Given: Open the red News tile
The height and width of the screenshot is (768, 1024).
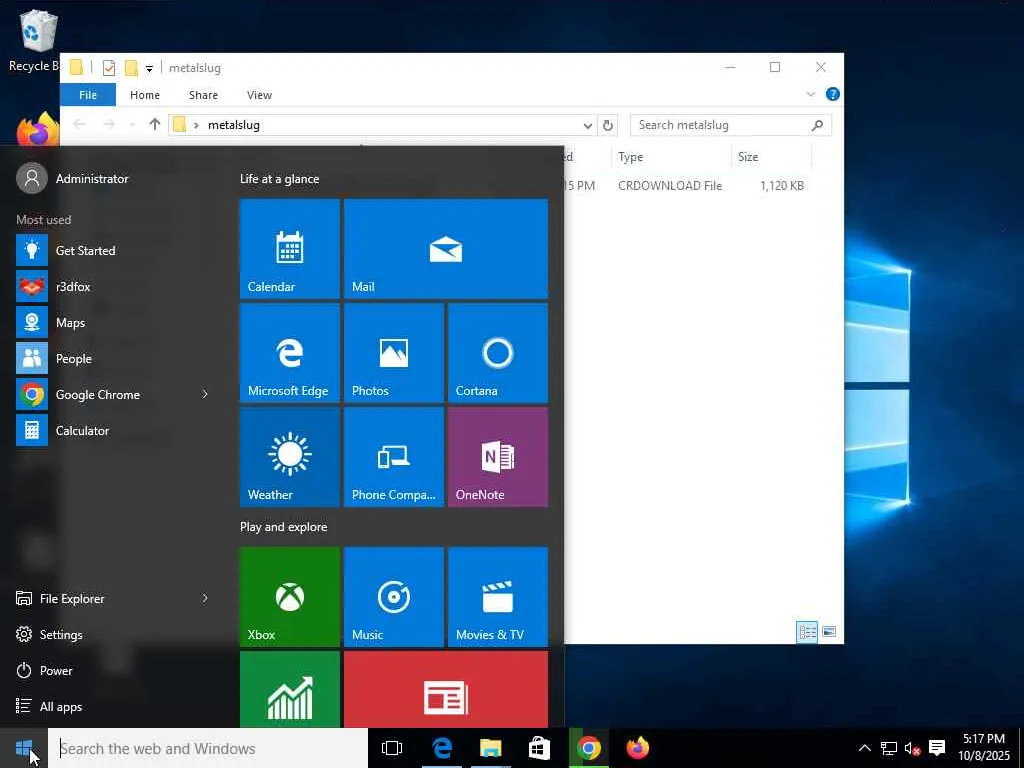Looking at the screenshot, I should (x=446, y=689).
